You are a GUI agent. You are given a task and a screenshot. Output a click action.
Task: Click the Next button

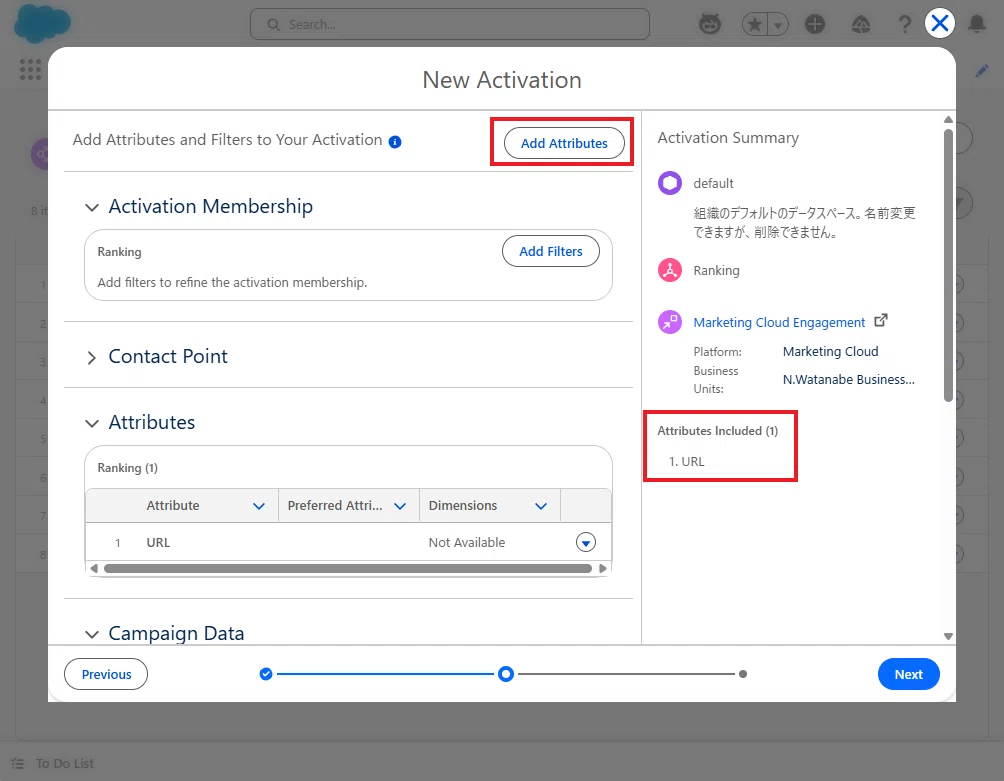coord(908,674)
